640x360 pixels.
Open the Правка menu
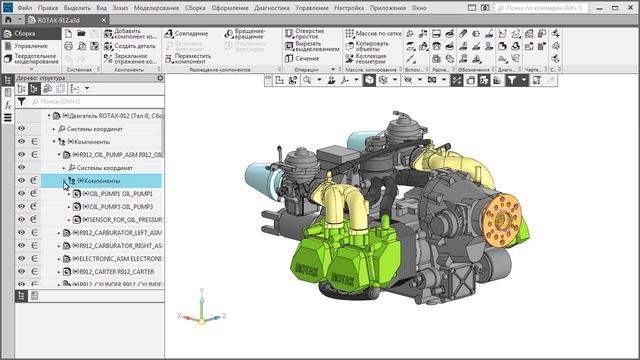pos(48,8)
